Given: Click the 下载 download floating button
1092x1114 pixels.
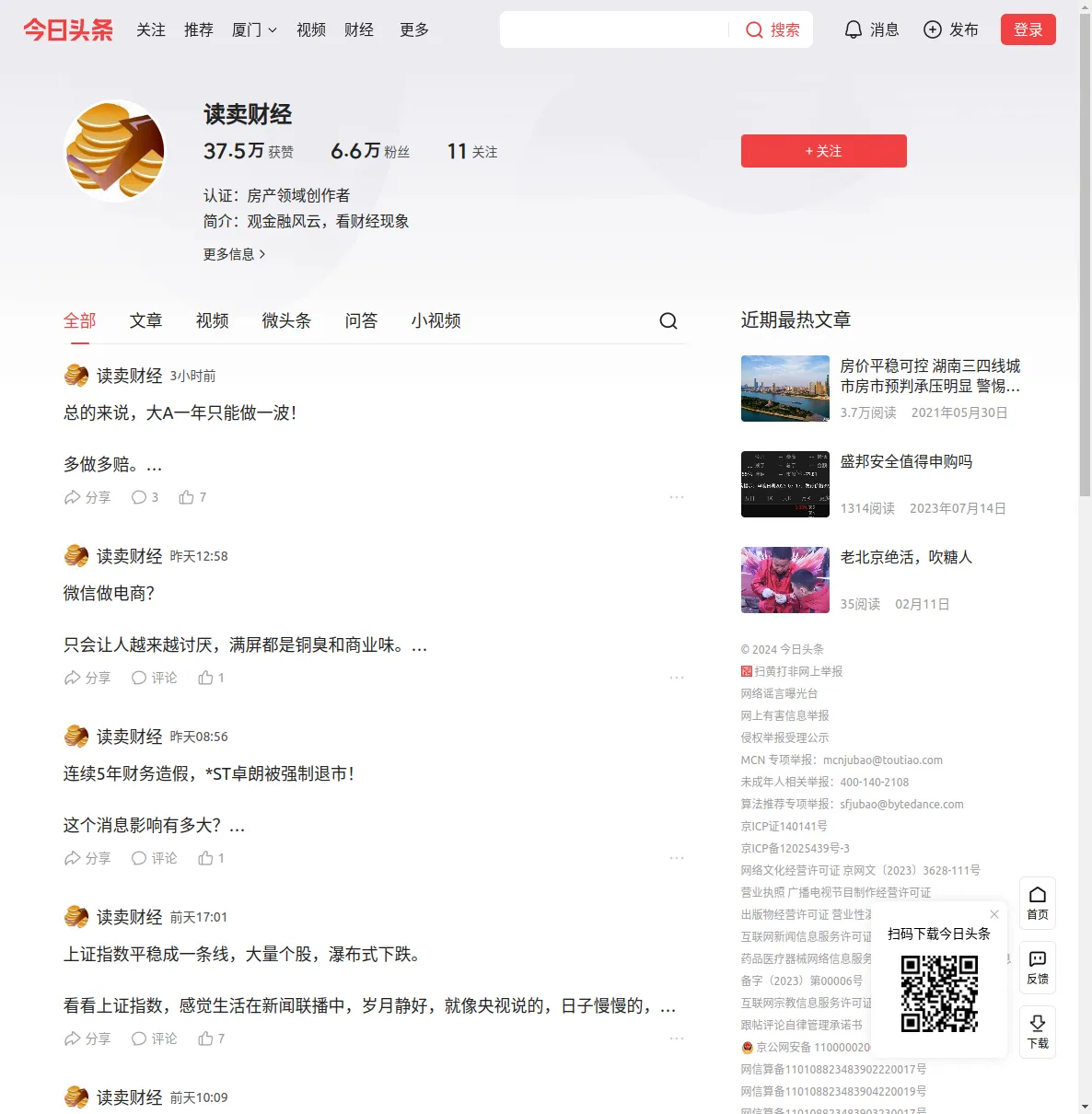Looking at the screenshot, I should 1038,1032.
